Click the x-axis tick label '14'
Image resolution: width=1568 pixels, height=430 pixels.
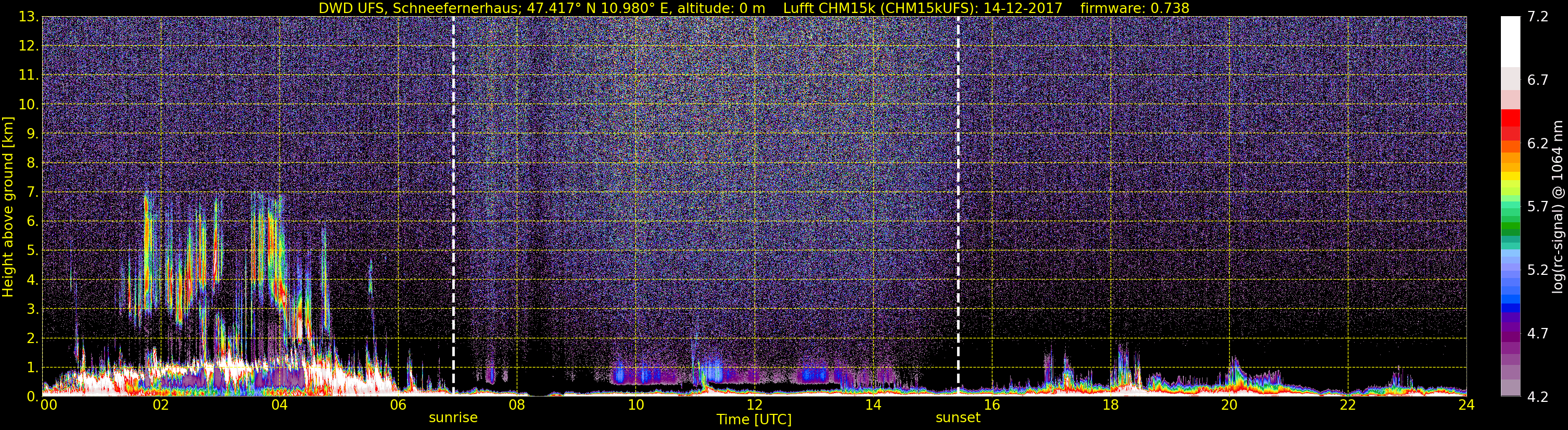pyautogui.click(x=873, y=405)
